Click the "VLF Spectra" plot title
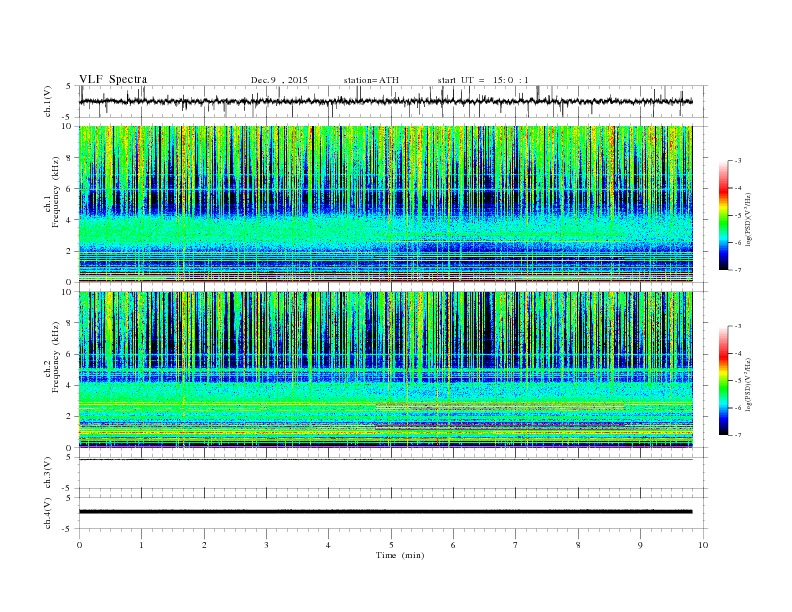Screen dimensions: 792x612 tap(113, 79)
